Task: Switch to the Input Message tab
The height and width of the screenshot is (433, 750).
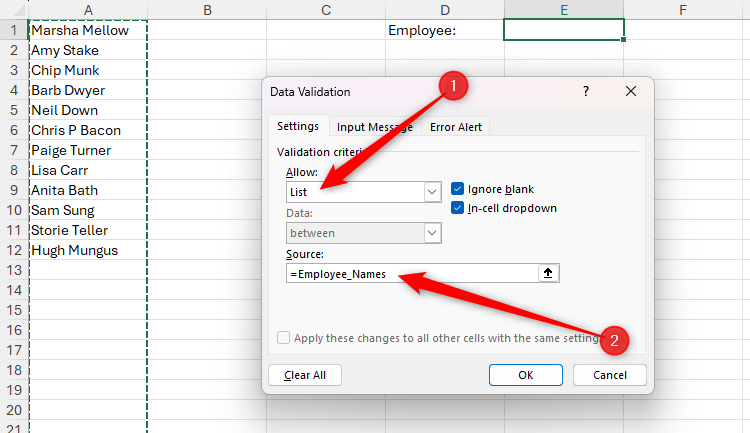Action: click(374, 127)
